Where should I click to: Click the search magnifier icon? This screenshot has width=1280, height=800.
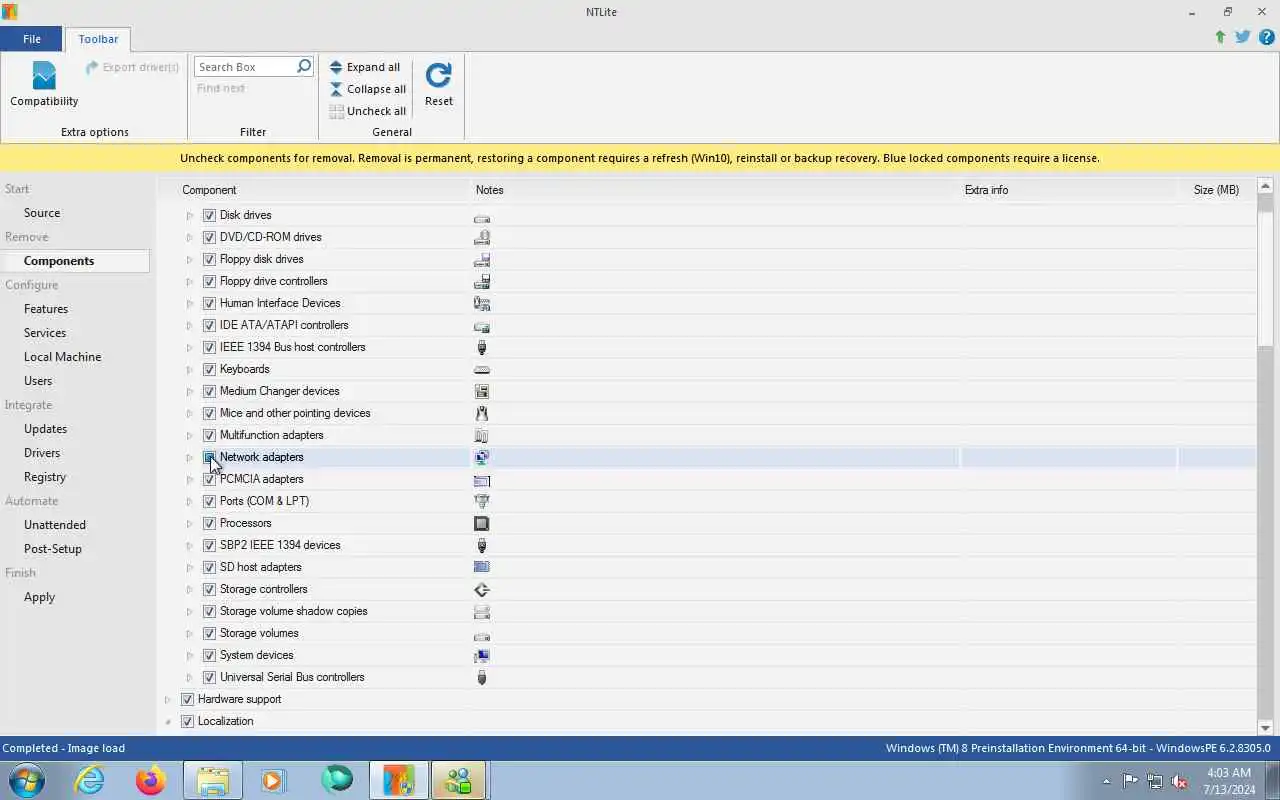304,66
